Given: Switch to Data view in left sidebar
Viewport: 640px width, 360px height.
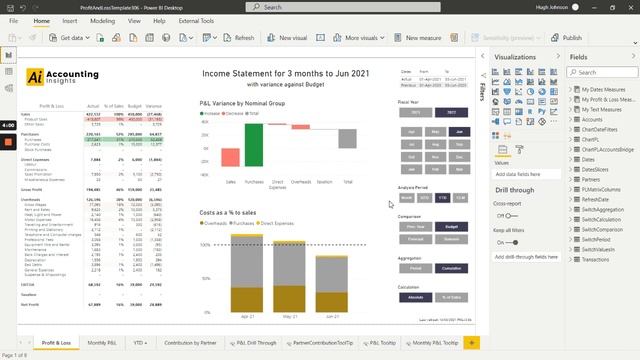Looking at the screenshot, I should (x=9, y=71).
